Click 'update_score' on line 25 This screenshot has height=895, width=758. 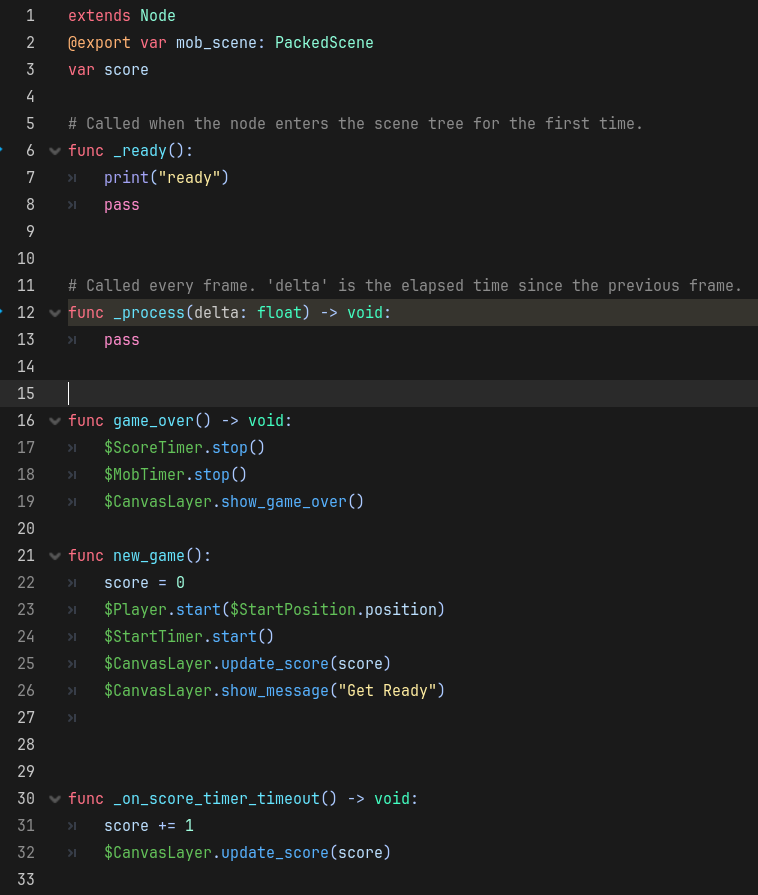coord(275,664)
